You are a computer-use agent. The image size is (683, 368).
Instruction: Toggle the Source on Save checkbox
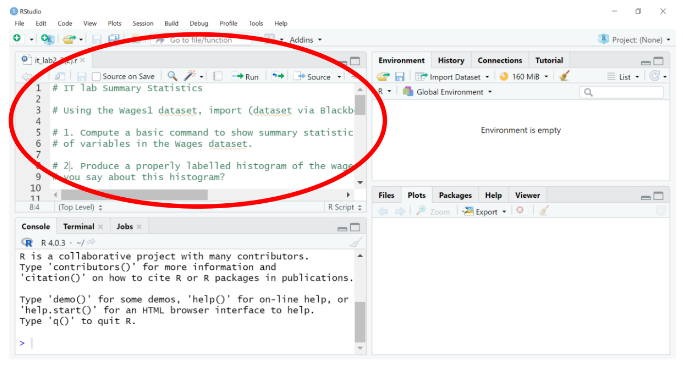coord(97,77)
